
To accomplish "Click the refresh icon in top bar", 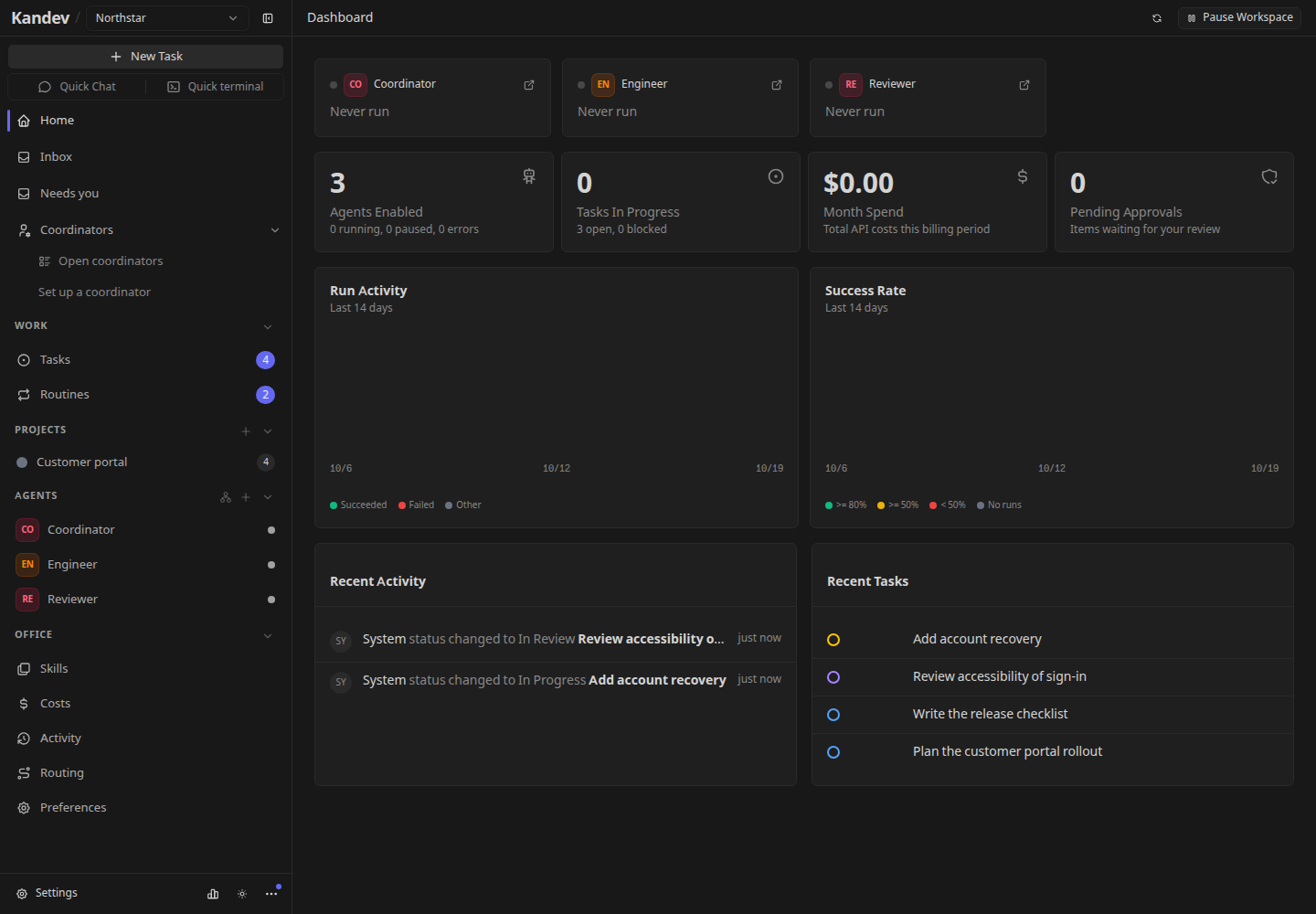I will click(x=1157, y=18).
